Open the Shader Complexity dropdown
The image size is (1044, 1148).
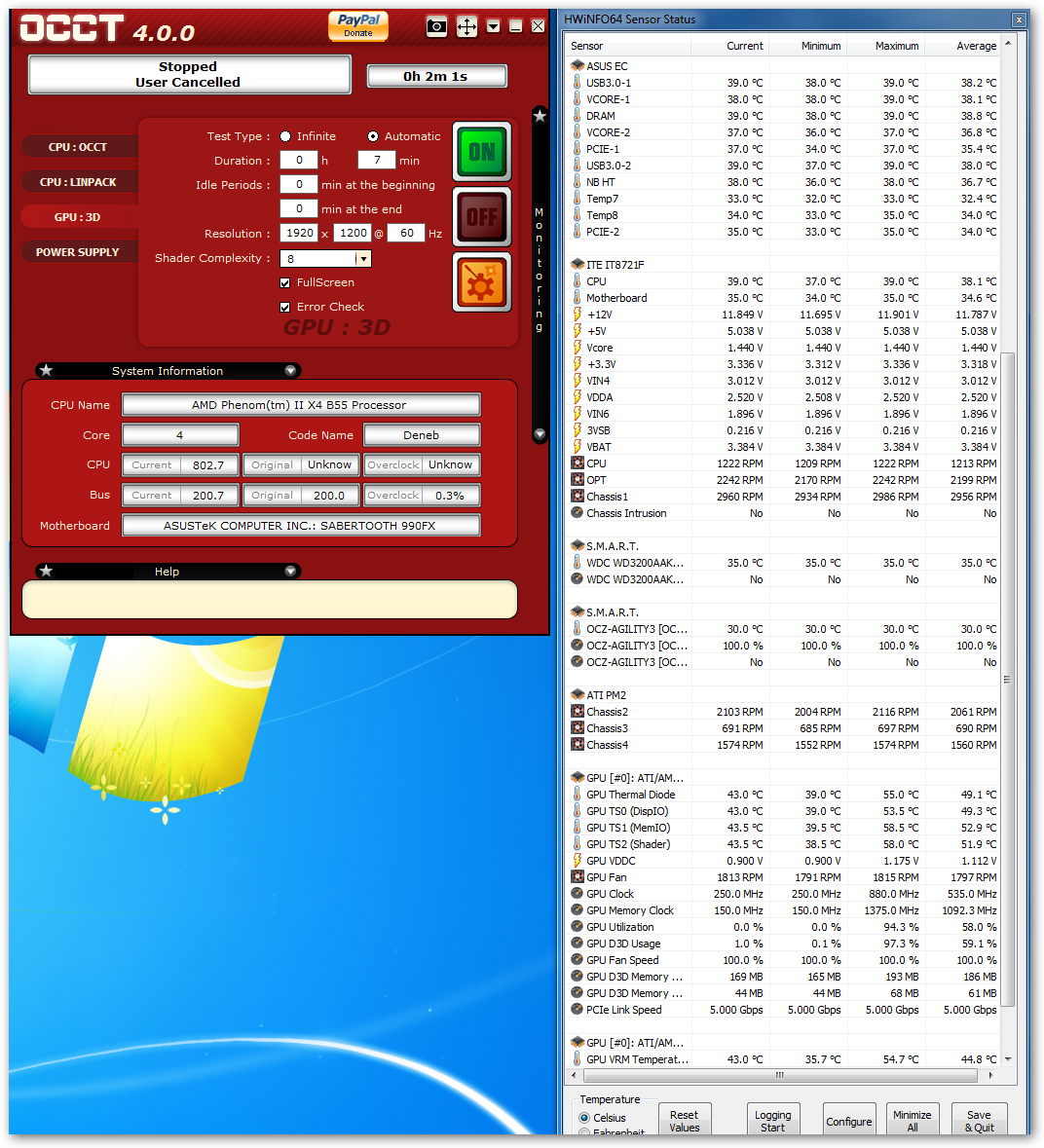tap(363, 258)
